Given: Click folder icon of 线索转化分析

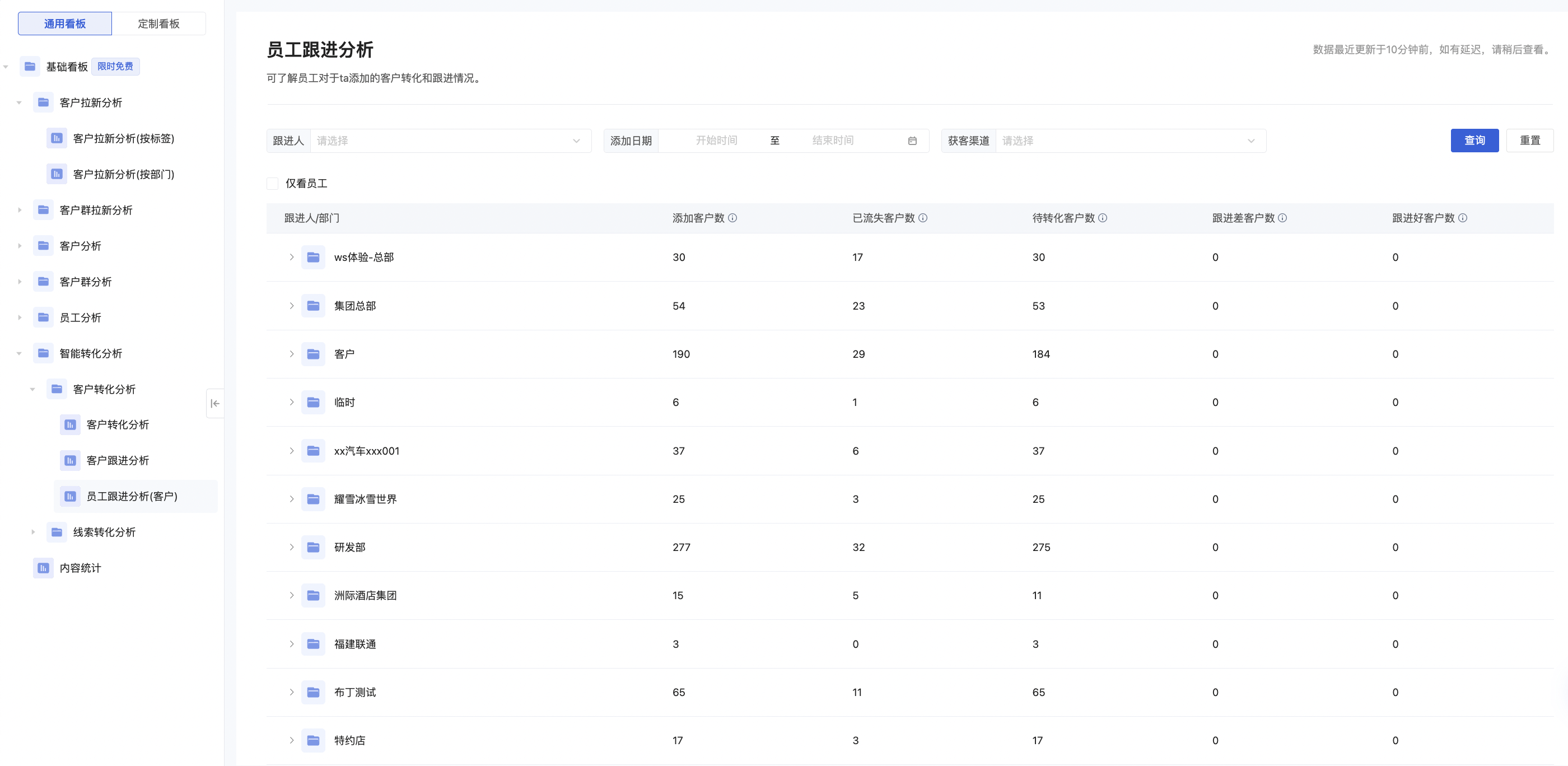Looking at the screenshot, I should coord(57,532).
